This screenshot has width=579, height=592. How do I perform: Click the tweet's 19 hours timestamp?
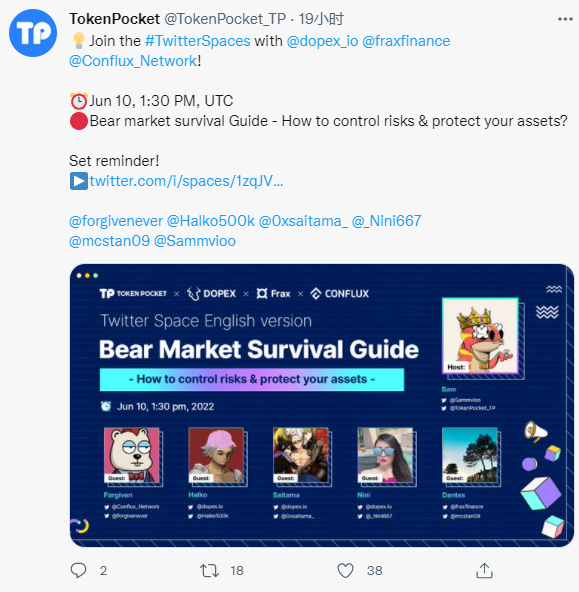coord(321,19)
